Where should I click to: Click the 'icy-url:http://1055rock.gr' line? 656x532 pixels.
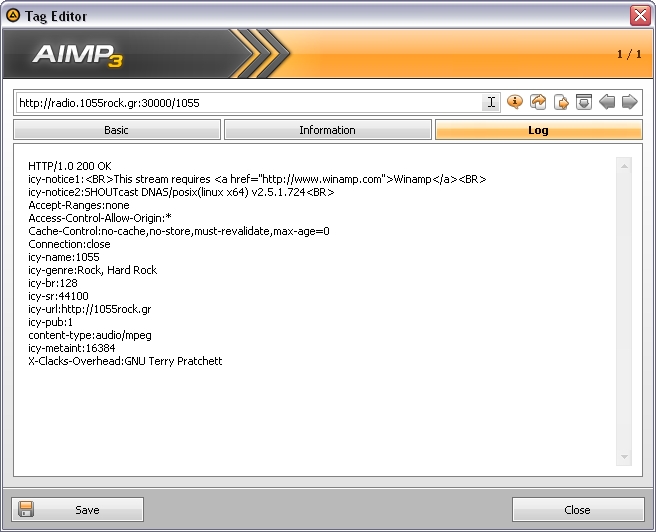[90, 309]
